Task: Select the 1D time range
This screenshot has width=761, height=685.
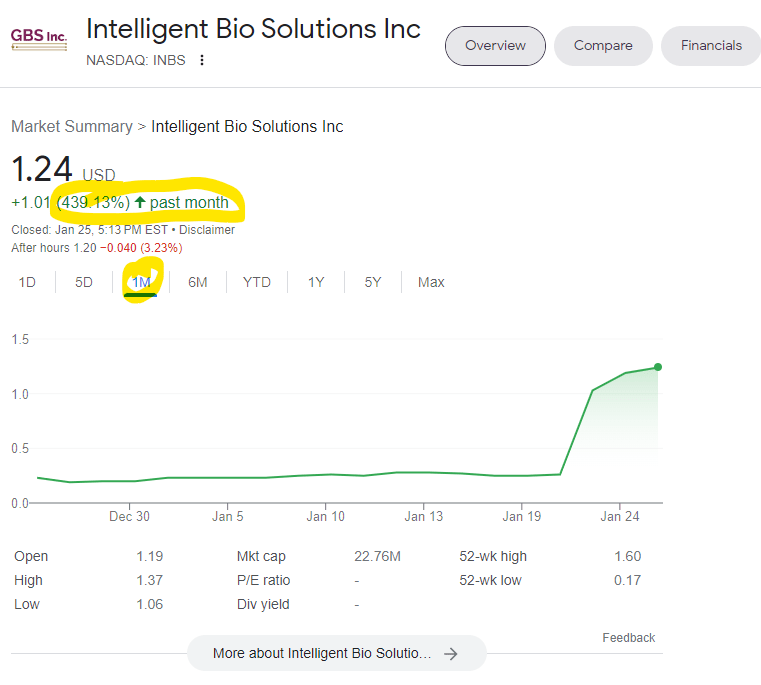Action: point(27,282)
